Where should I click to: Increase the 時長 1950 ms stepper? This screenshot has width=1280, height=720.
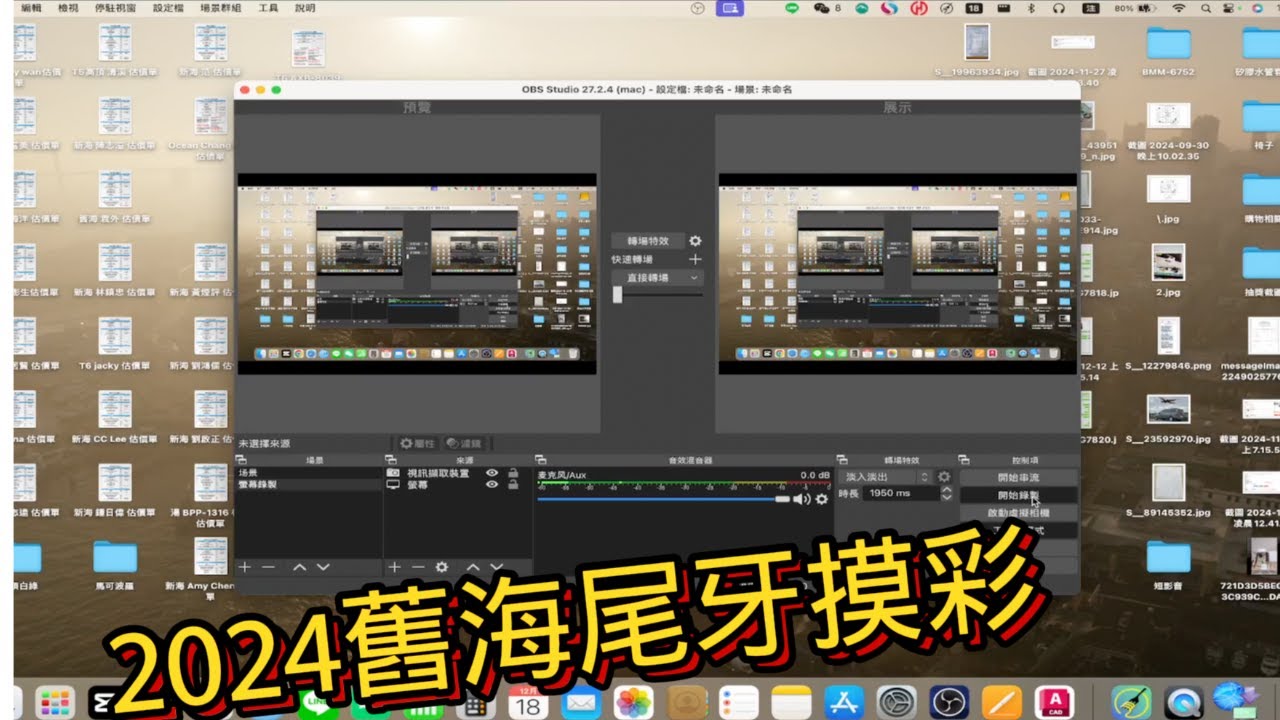(946, 490)
